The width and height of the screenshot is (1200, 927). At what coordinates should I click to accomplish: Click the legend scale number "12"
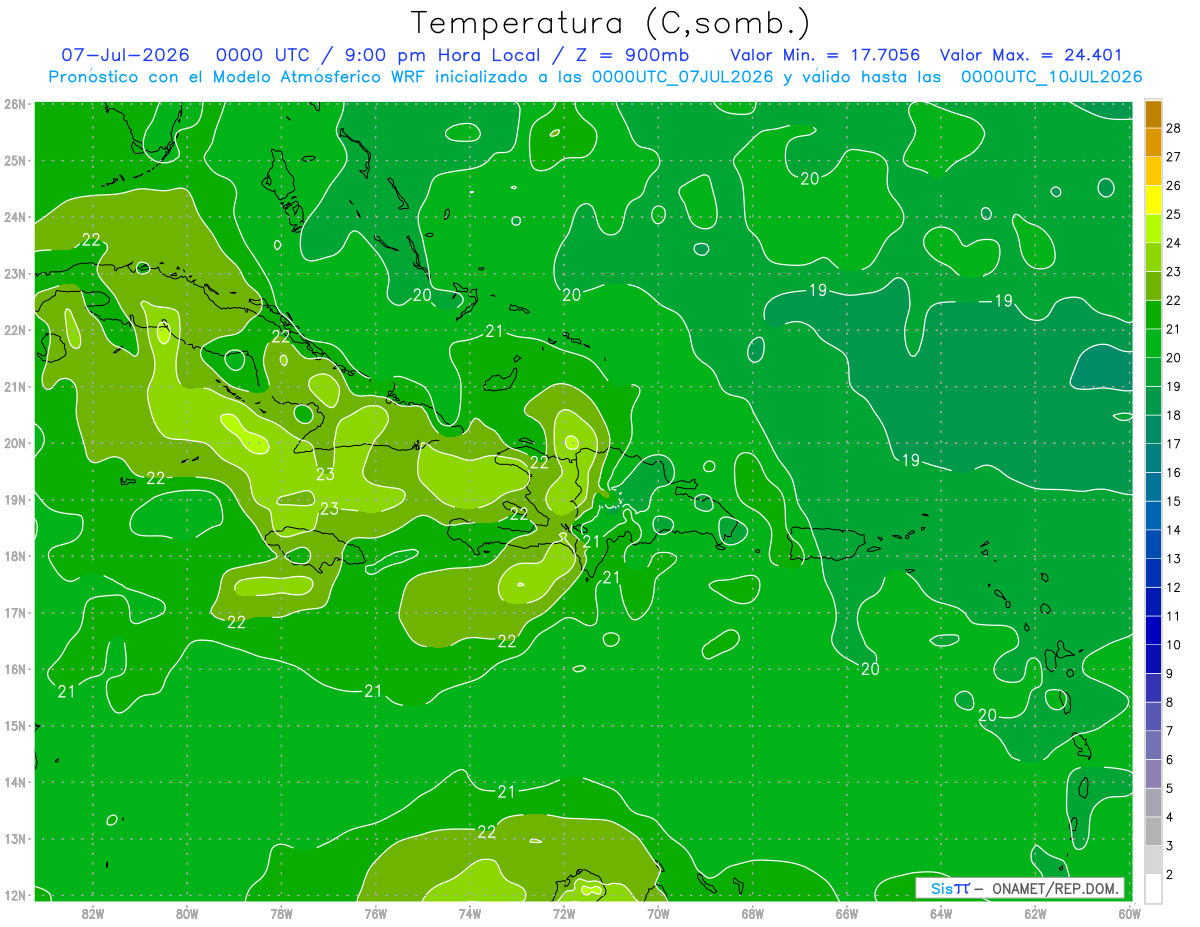[1174, 588]
